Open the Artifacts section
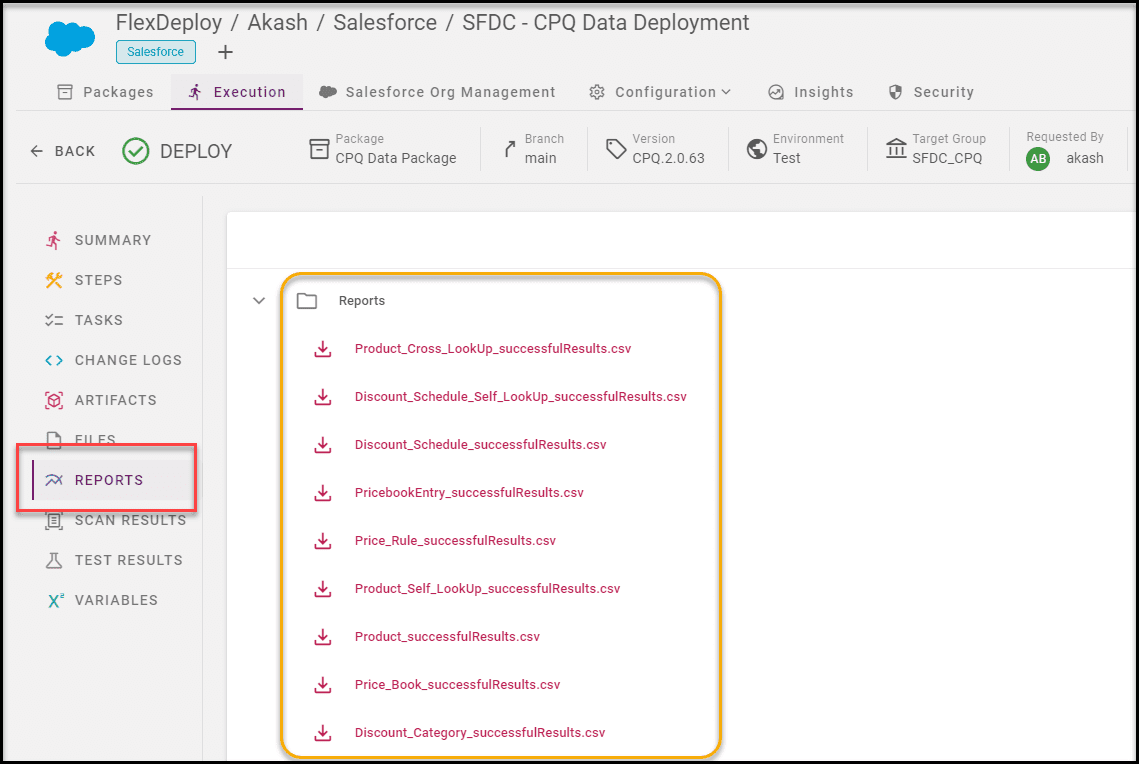This screenshot has height=764, width=1139. [100, 400]
